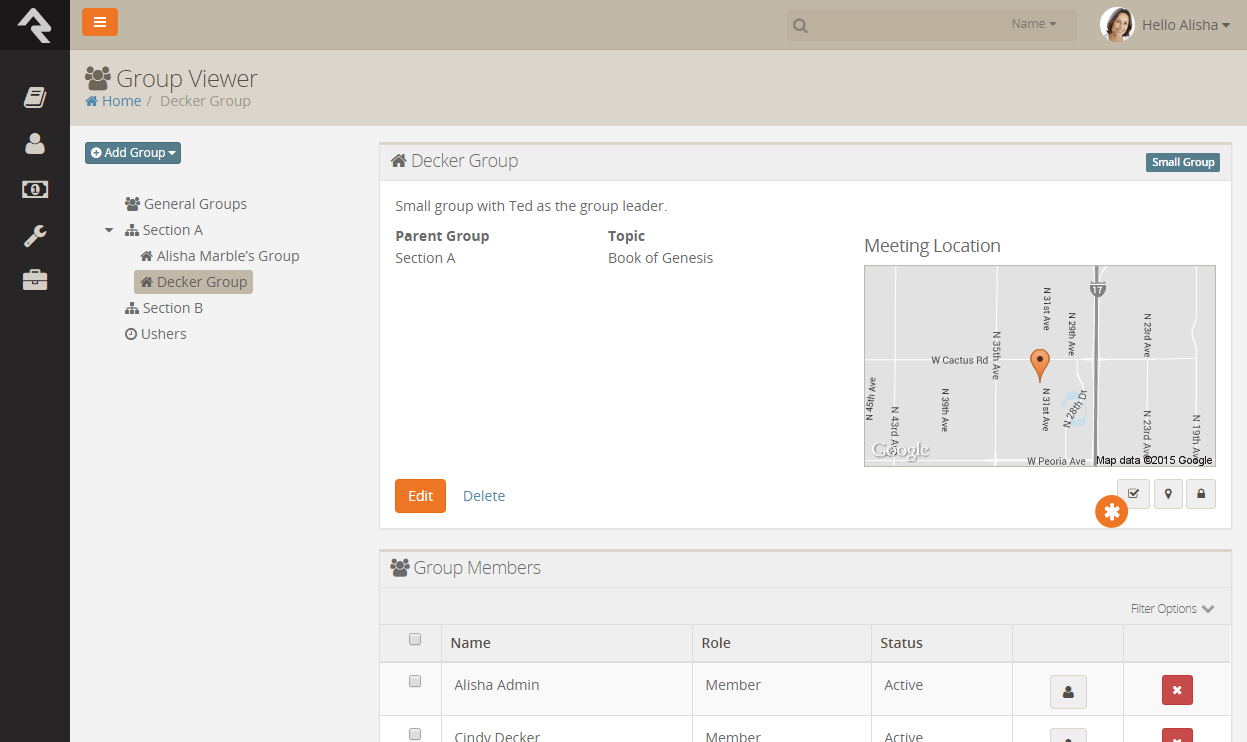This screenshot has height=742, width=1247.
Task: Select Alisha Marble's Group in the tree
Action: (x=220, y=256)
